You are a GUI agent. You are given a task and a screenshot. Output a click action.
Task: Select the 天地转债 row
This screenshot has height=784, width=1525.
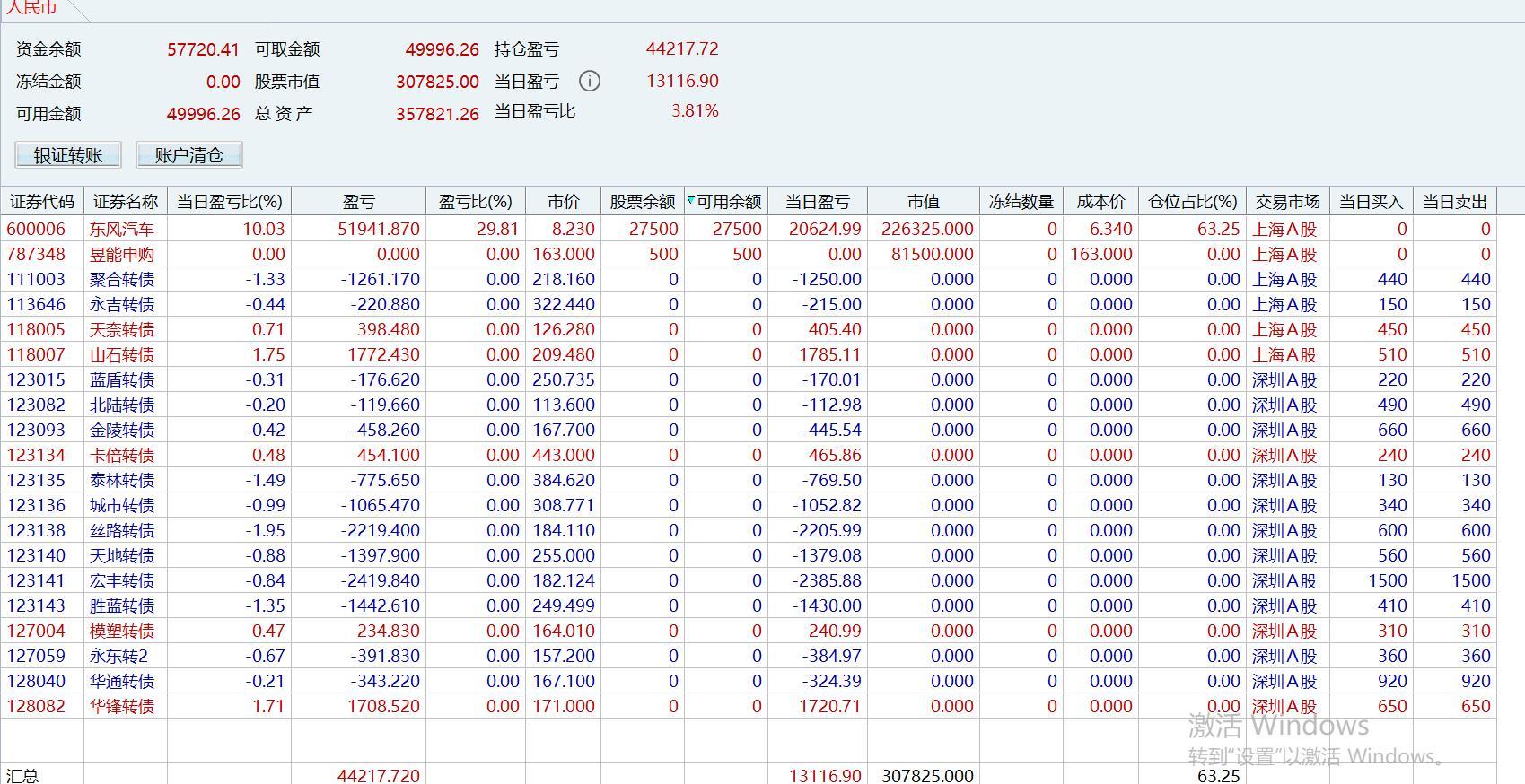pyautogui.click(x=749, y=555)
